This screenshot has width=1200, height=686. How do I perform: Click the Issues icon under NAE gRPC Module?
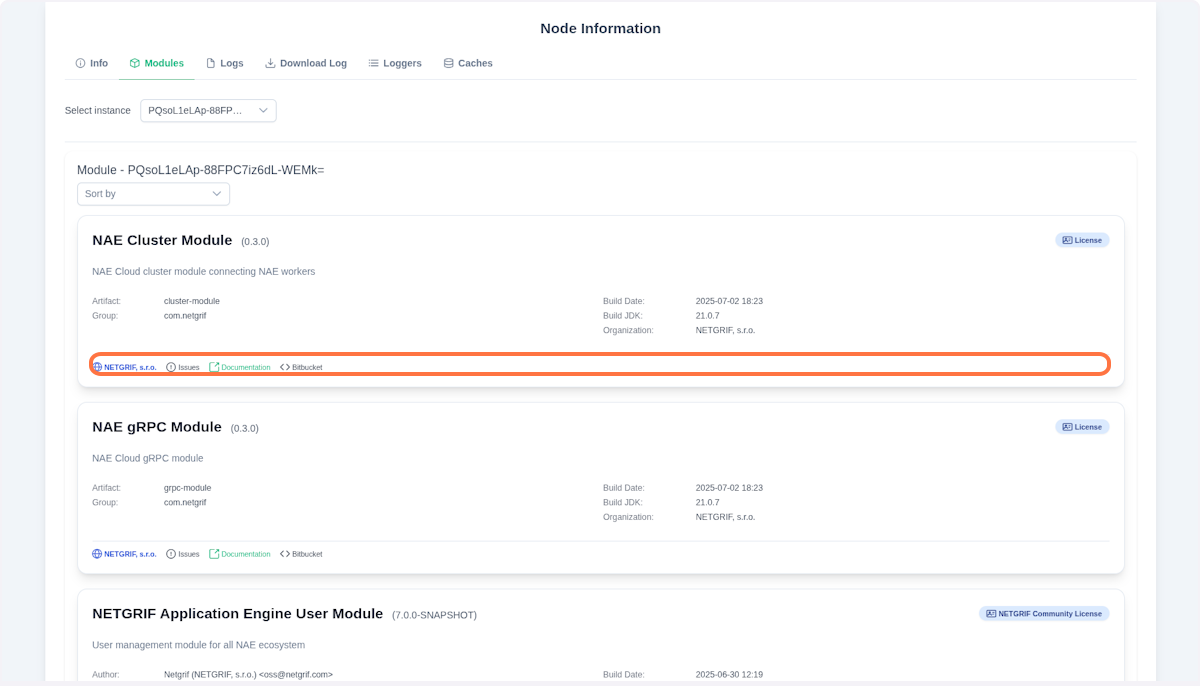pyautogui.click(x=170, y=553)
